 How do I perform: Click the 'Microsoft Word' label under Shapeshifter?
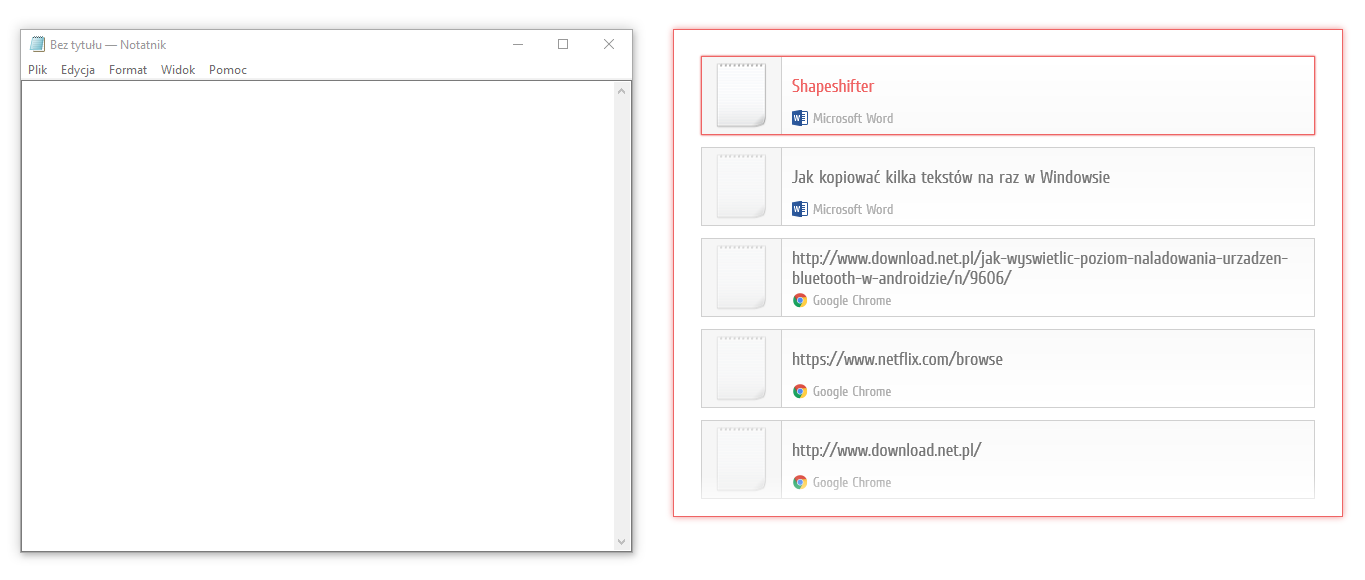coord(853,118)
